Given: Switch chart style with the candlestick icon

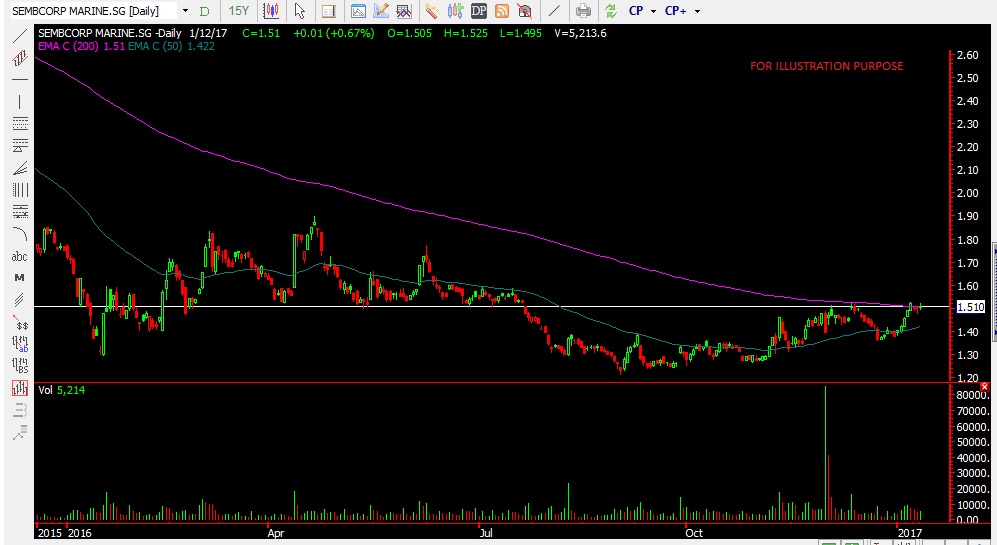Looking at the screenshot, I should tap(271, 11).
